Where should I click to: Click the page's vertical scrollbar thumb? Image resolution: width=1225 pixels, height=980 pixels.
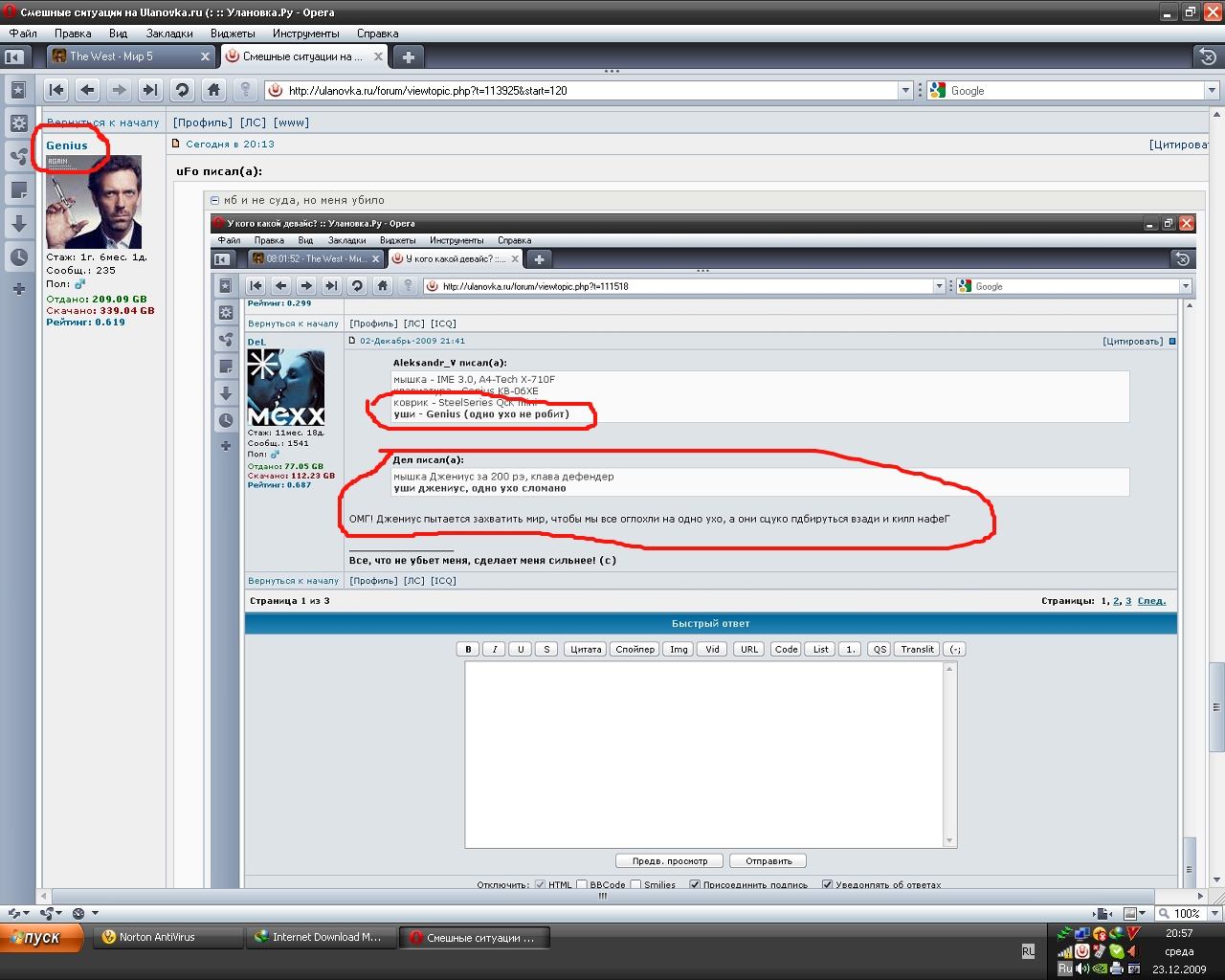point(1216,707)
